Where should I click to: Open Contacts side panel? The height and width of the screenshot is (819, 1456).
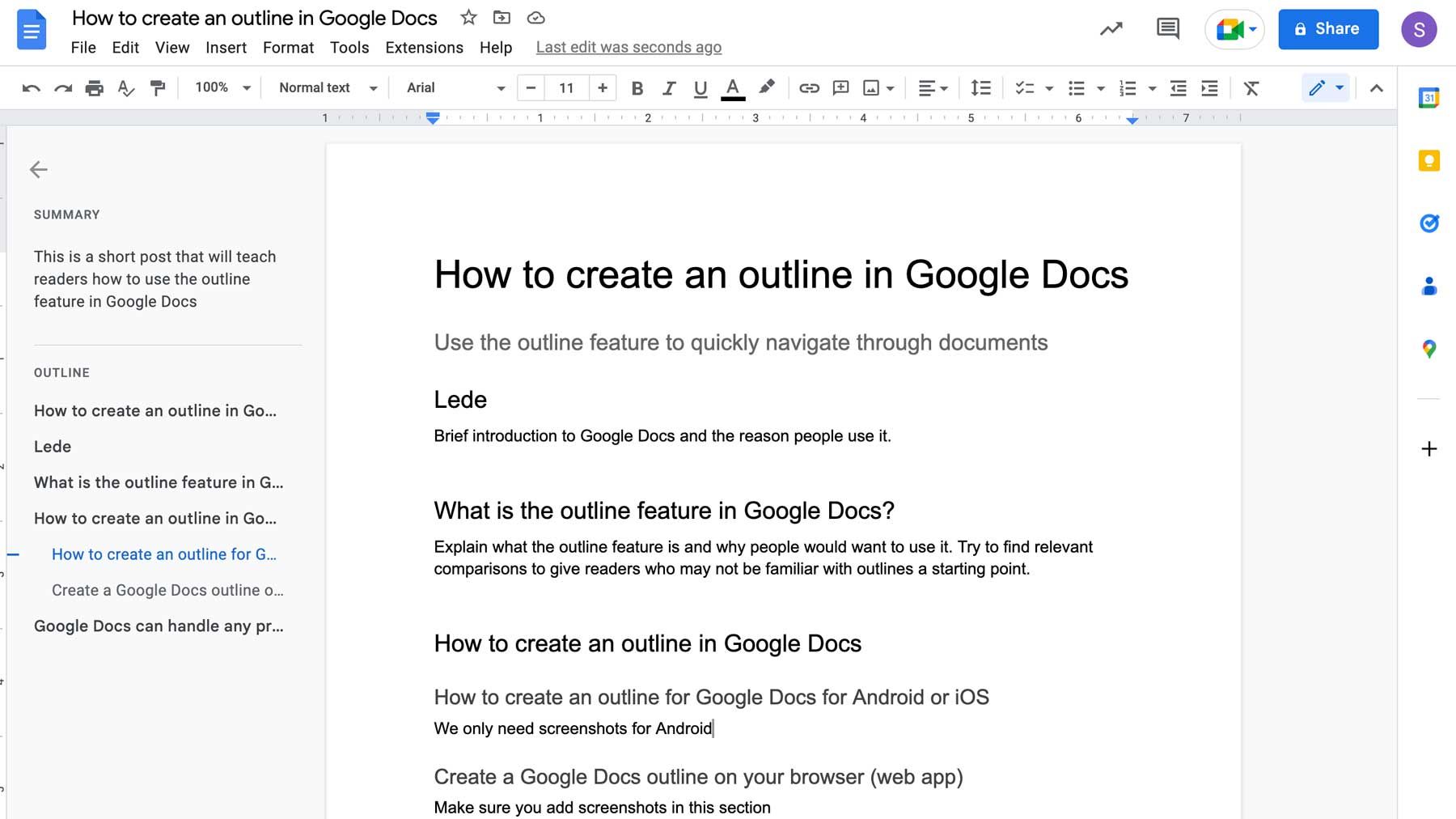pyautogui.click(x=1429, y=286)
